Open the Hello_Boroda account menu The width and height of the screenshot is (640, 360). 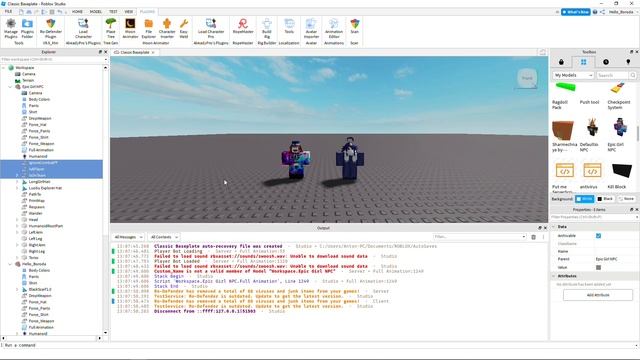pos(621,12)
